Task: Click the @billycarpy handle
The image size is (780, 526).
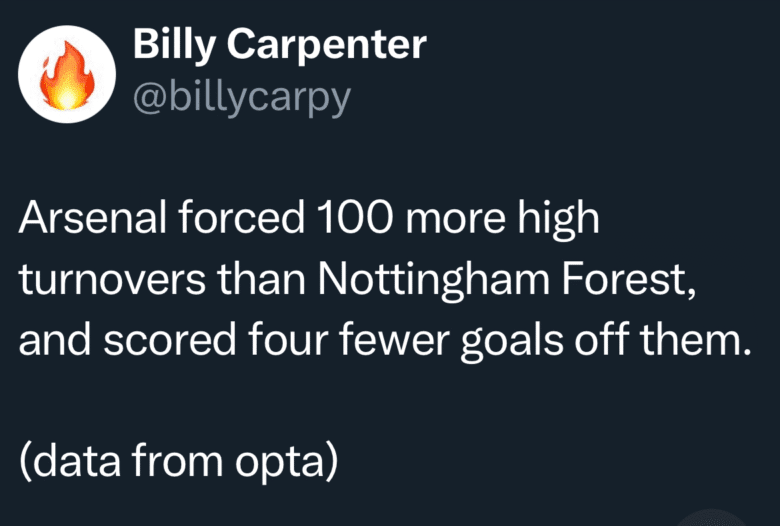Action: pyautogui.click(x=241, y=99)
